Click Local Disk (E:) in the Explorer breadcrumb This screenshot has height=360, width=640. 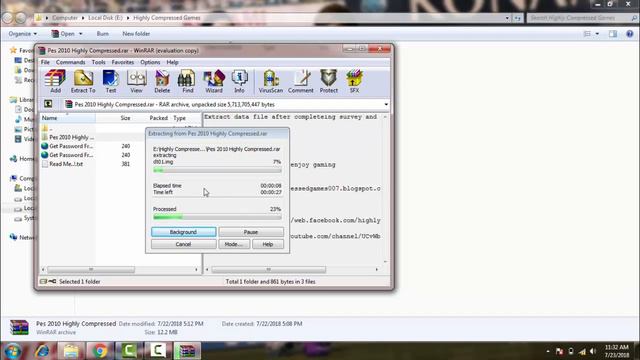pos(105,18)
